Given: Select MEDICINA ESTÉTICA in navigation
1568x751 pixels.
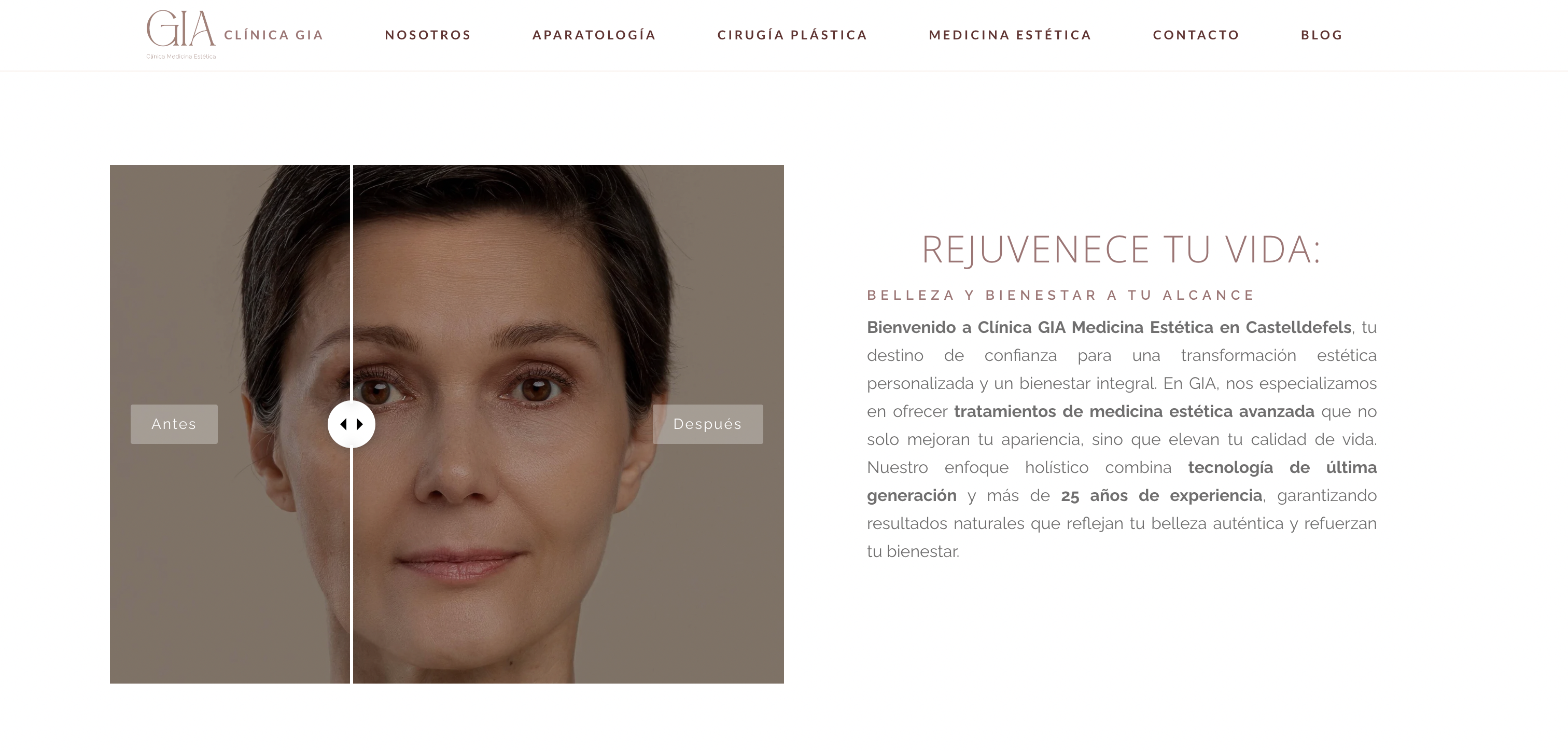Looking at the screenshot, I should (1010, 35).
